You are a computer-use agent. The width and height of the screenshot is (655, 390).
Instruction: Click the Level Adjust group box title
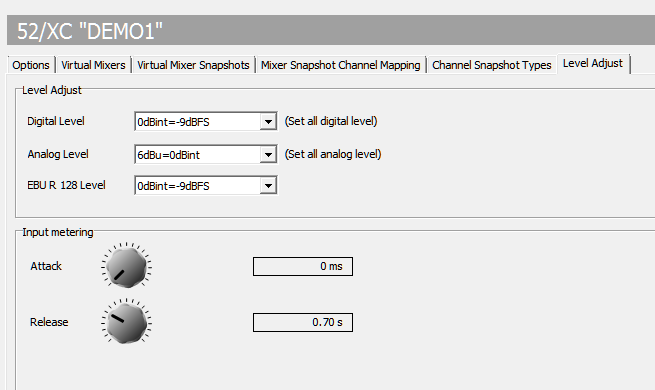[52, 90]
